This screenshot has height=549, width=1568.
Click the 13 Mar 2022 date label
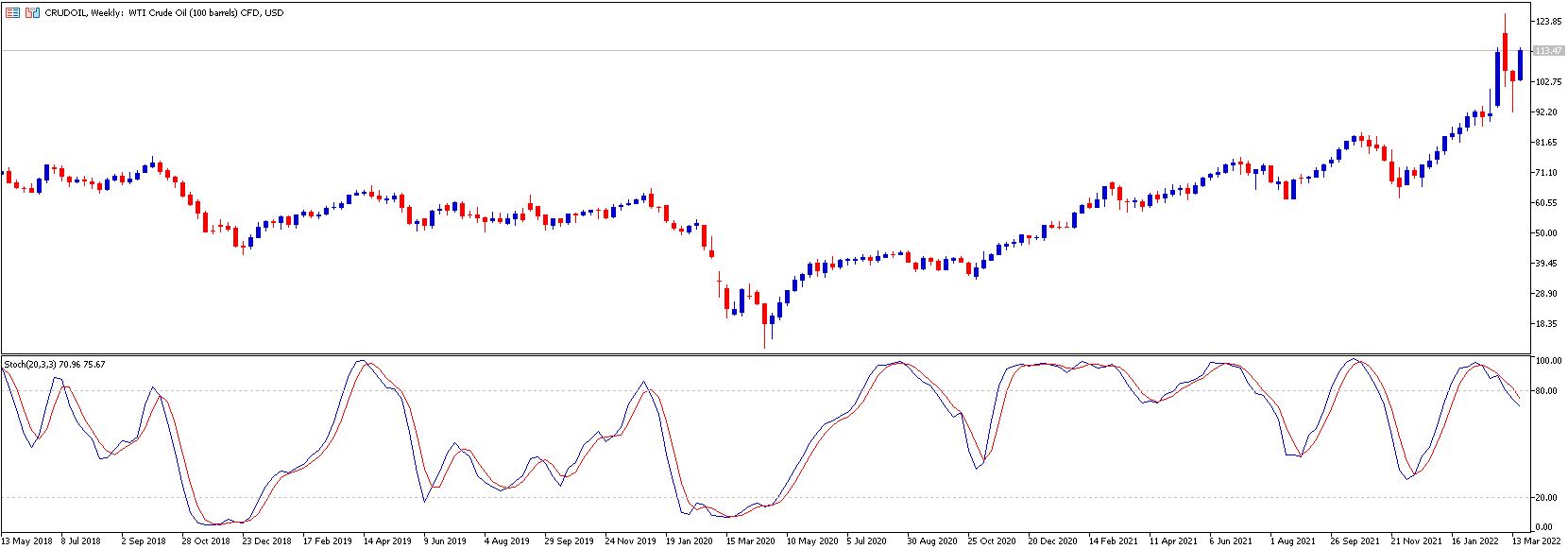tap(1537, 541)
